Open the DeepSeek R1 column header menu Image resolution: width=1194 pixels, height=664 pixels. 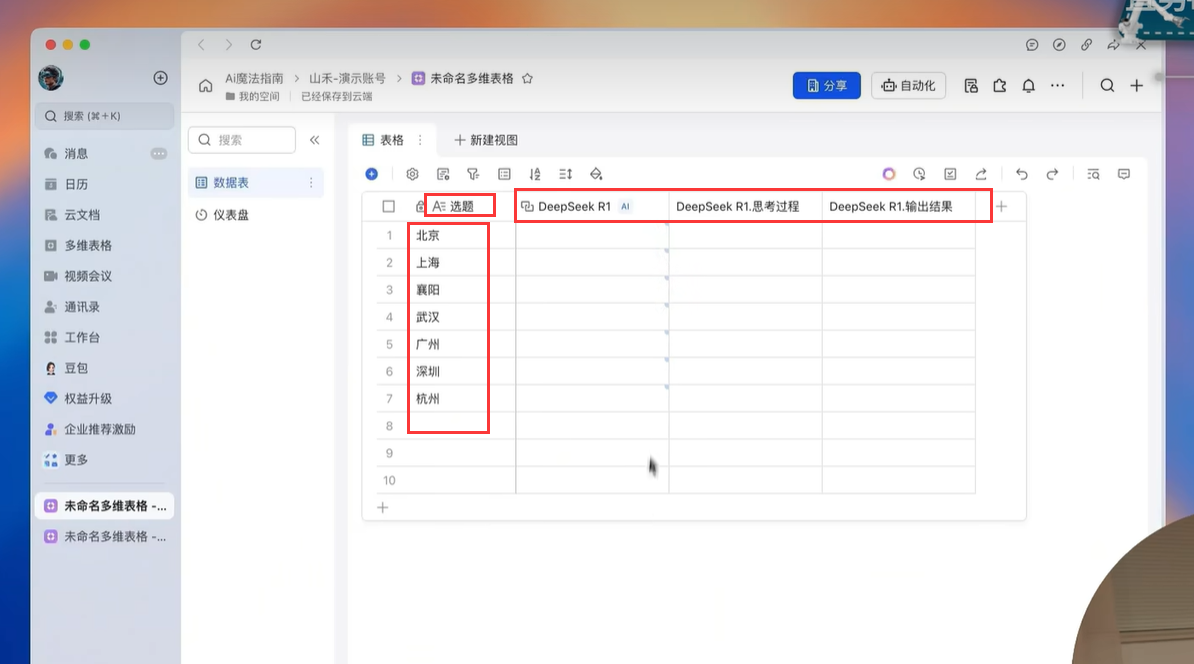coord(592,206)
